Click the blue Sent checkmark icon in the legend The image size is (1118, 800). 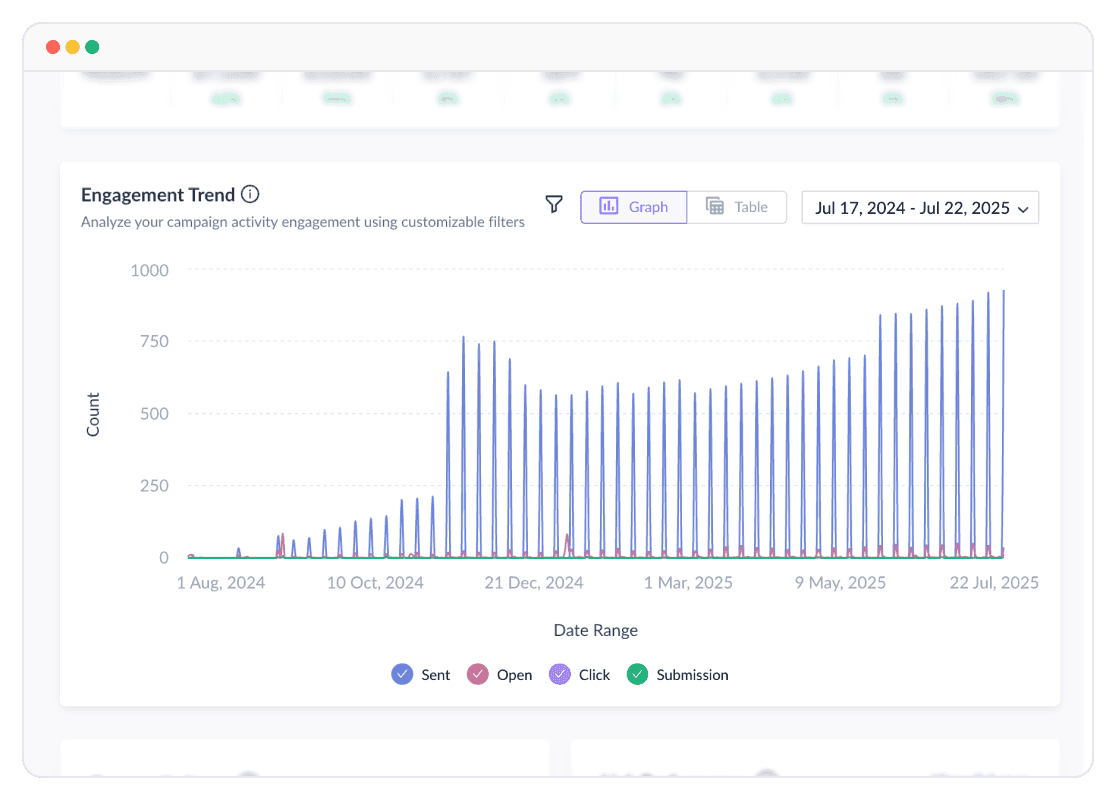(403, 674)
